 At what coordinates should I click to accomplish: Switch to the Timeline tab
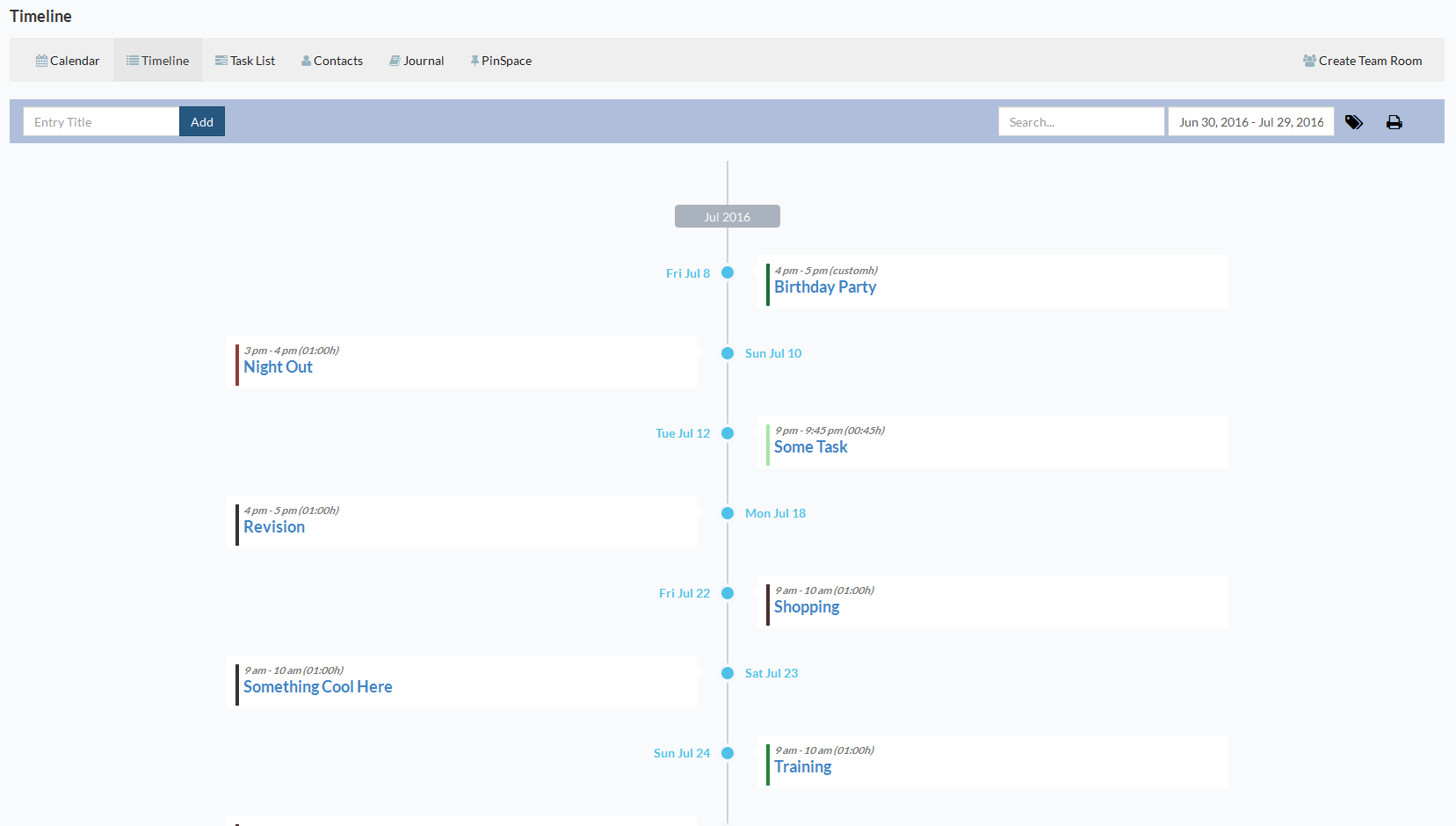click(158, 60)
